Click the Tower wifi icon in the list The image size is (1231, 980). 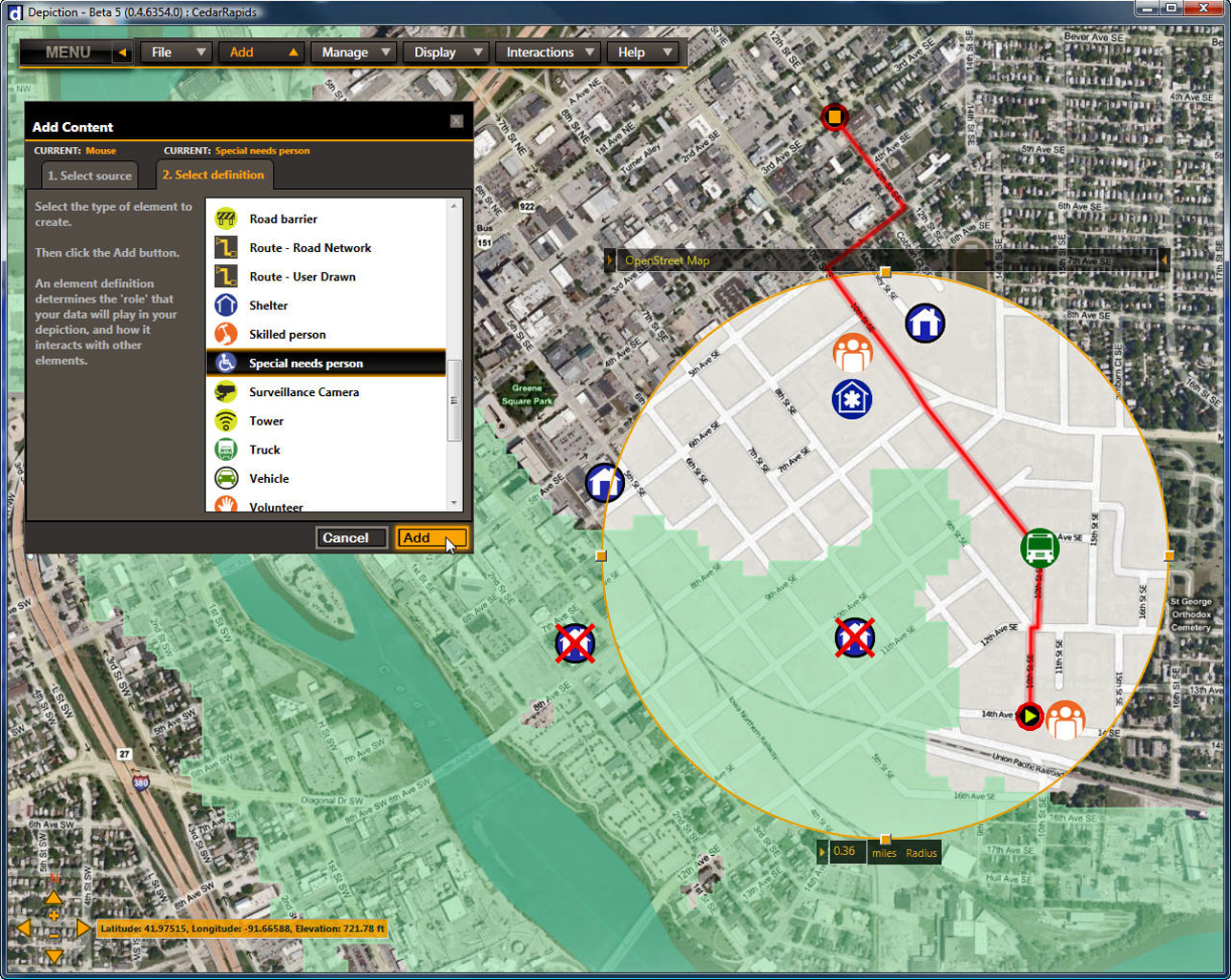[225, 421]
